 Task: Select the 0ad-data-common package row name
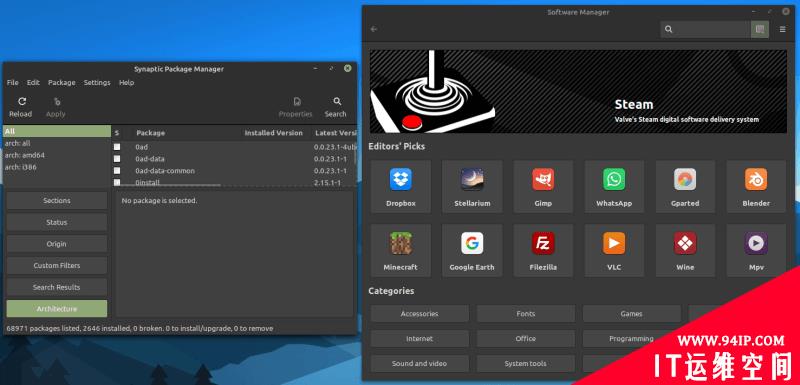click(x=165, y=171)
